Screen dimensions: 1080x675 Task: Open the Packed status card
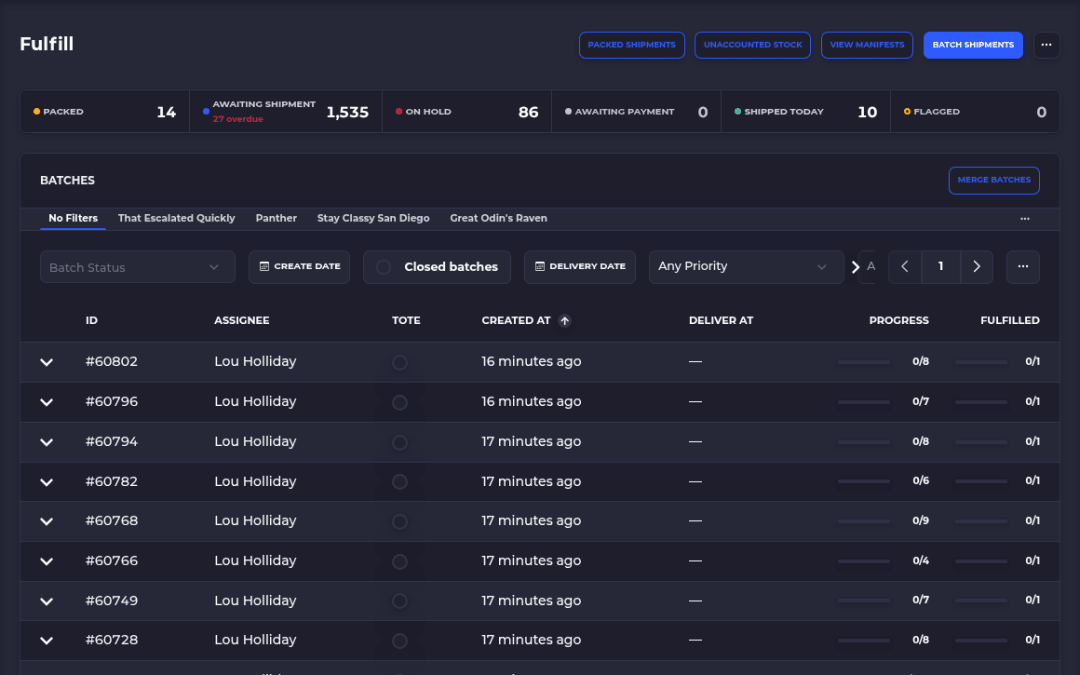(105, 112)
